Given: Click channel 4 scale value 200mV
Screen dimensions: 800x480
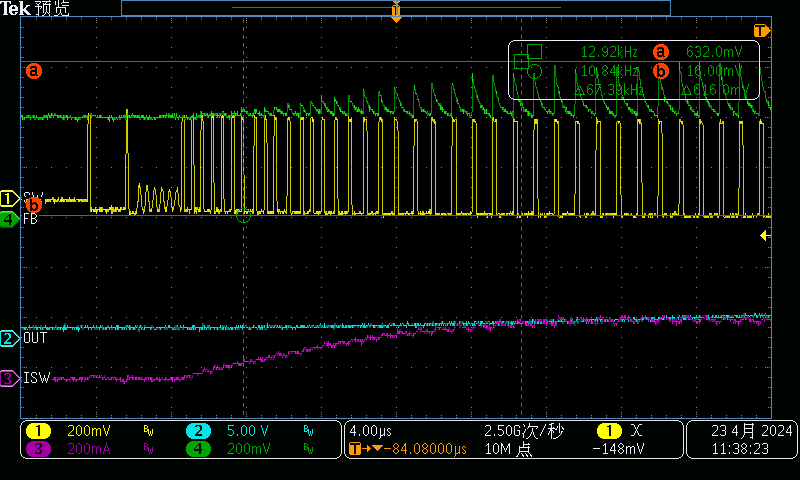Looking at the screenshot, I should pyautogui.click(x=248, y=449).
